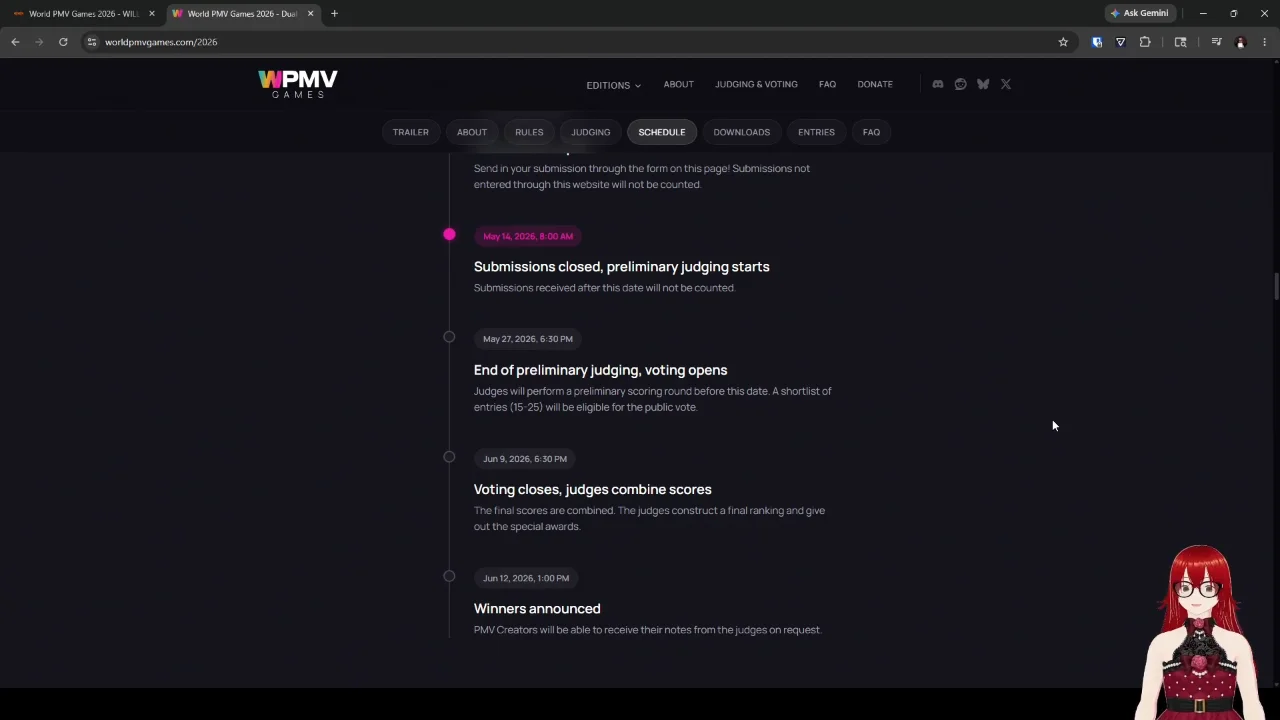
Task: Open the Chrome profile avatar menu
Action: tap(1240, 42)
